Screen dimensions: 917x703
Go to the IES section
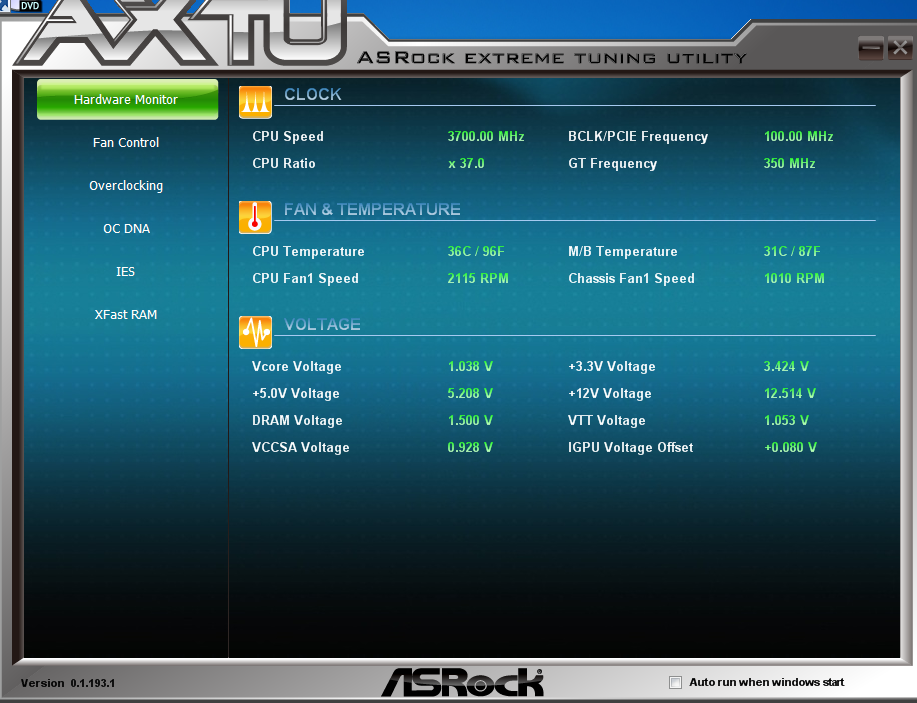click(125, 271)
